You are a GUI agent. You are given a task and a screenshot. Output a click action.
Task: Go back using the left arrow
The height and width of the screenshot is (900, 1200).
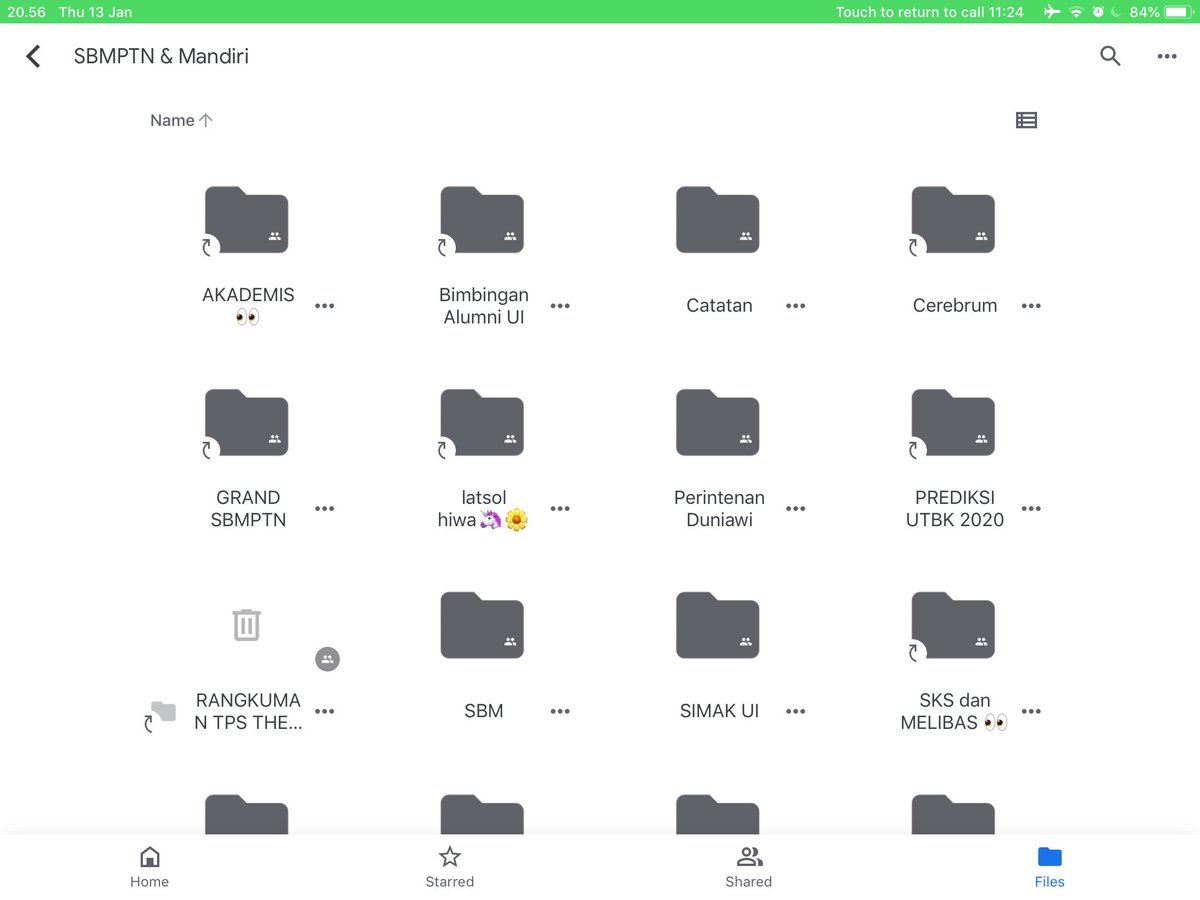[34, 56]
